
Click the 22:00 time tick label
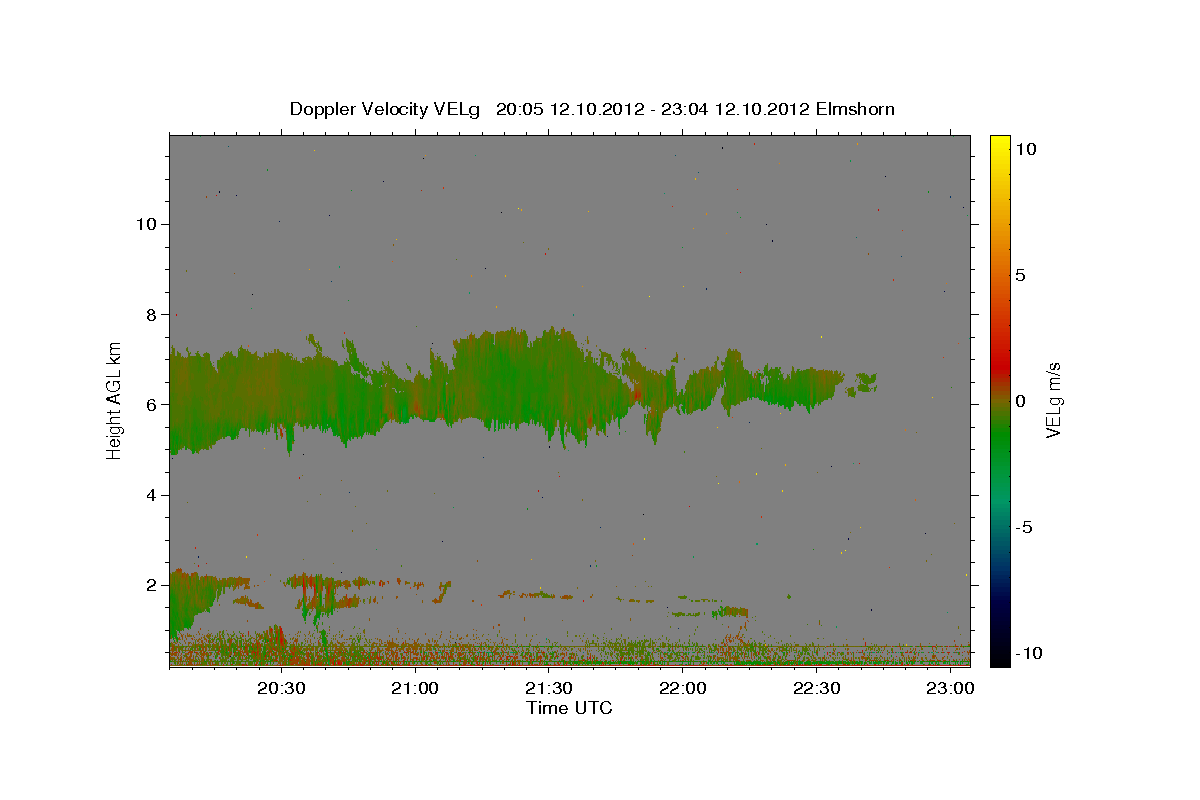tap(683, 688)
